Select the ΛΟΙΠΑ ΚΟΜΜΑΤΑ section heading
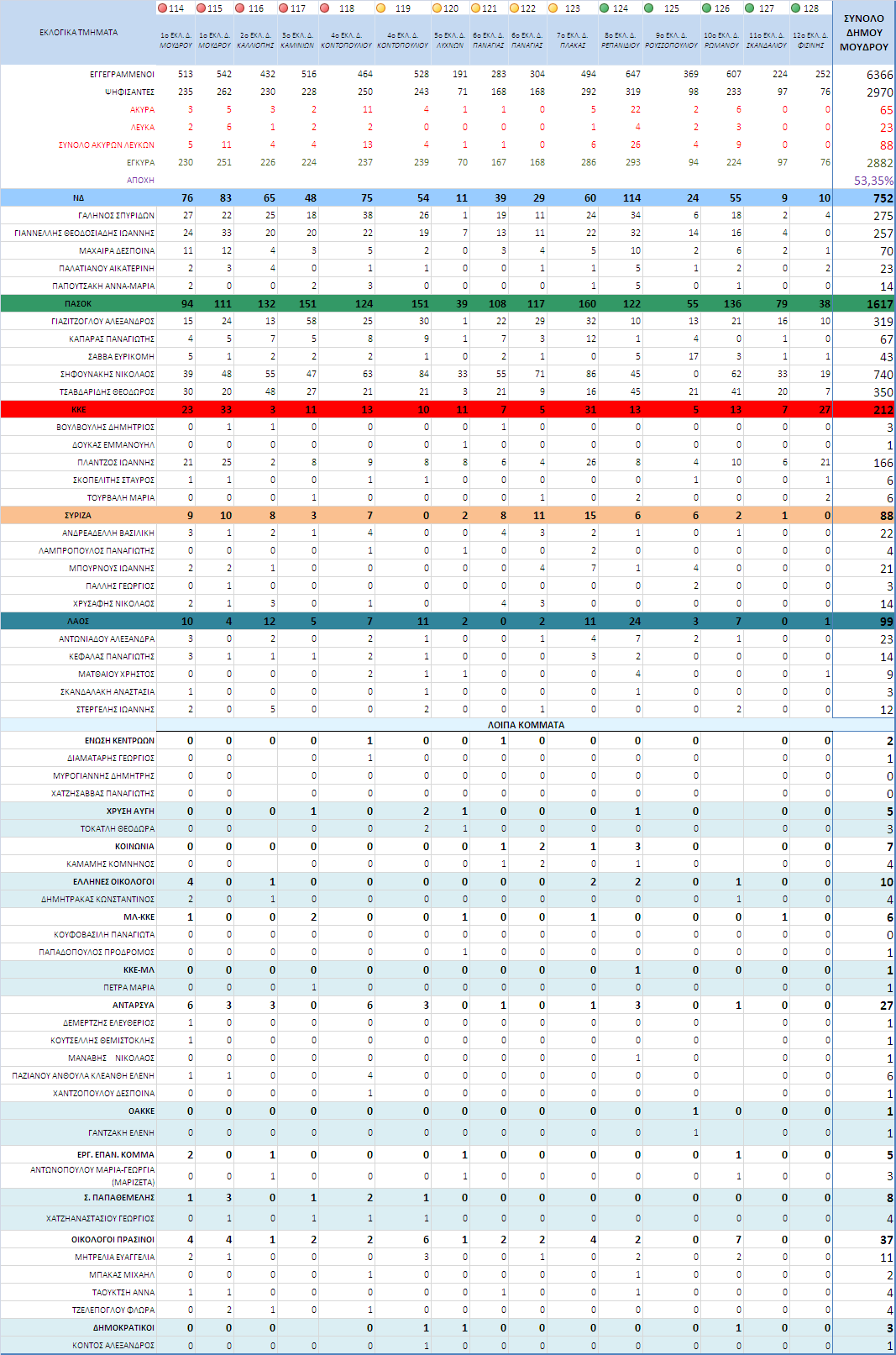Image resolution: width=896 pixels, height=1355 pixels. [526, 724]
